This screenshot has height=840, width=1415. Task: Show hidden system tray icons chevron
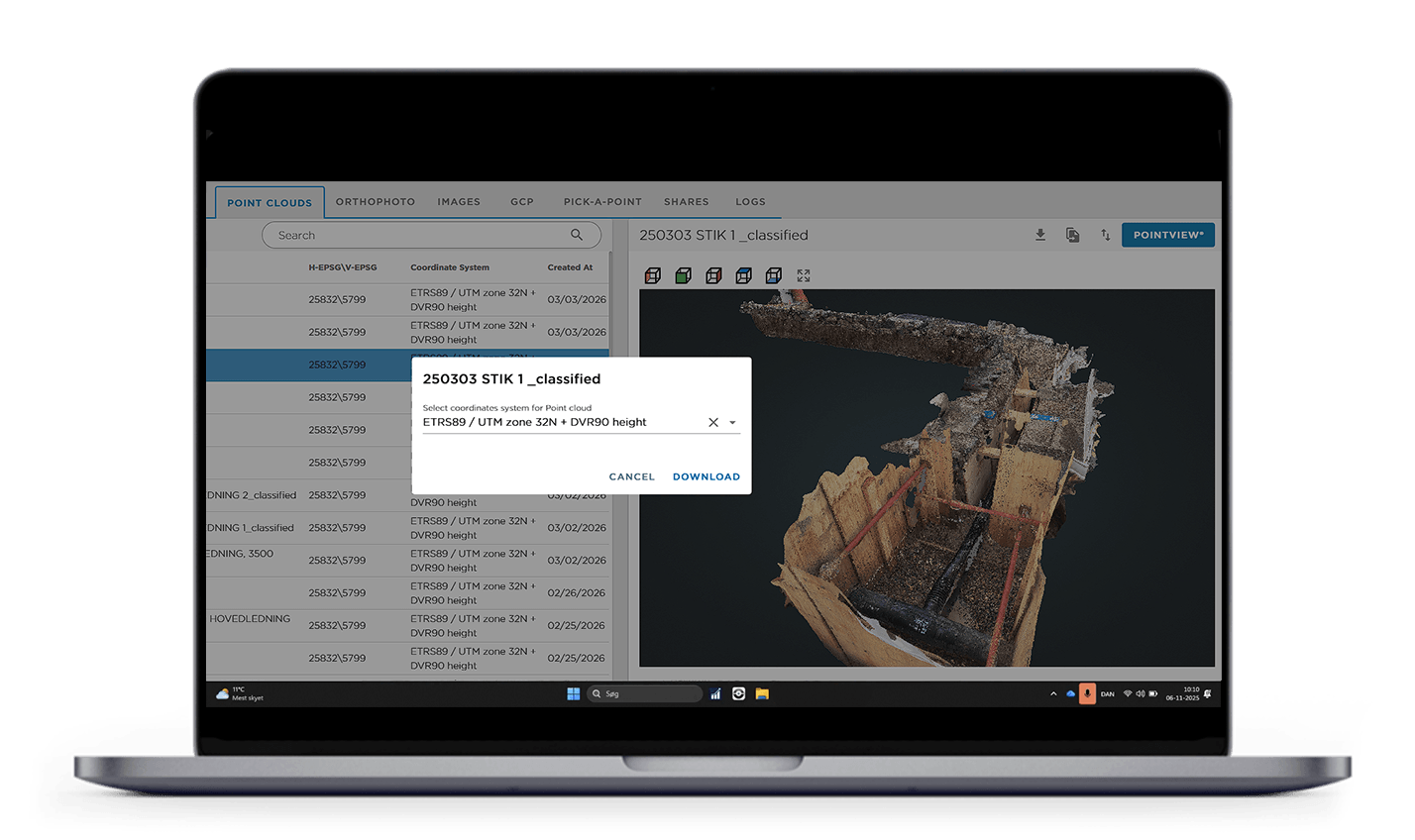[x=1052, y=694]
